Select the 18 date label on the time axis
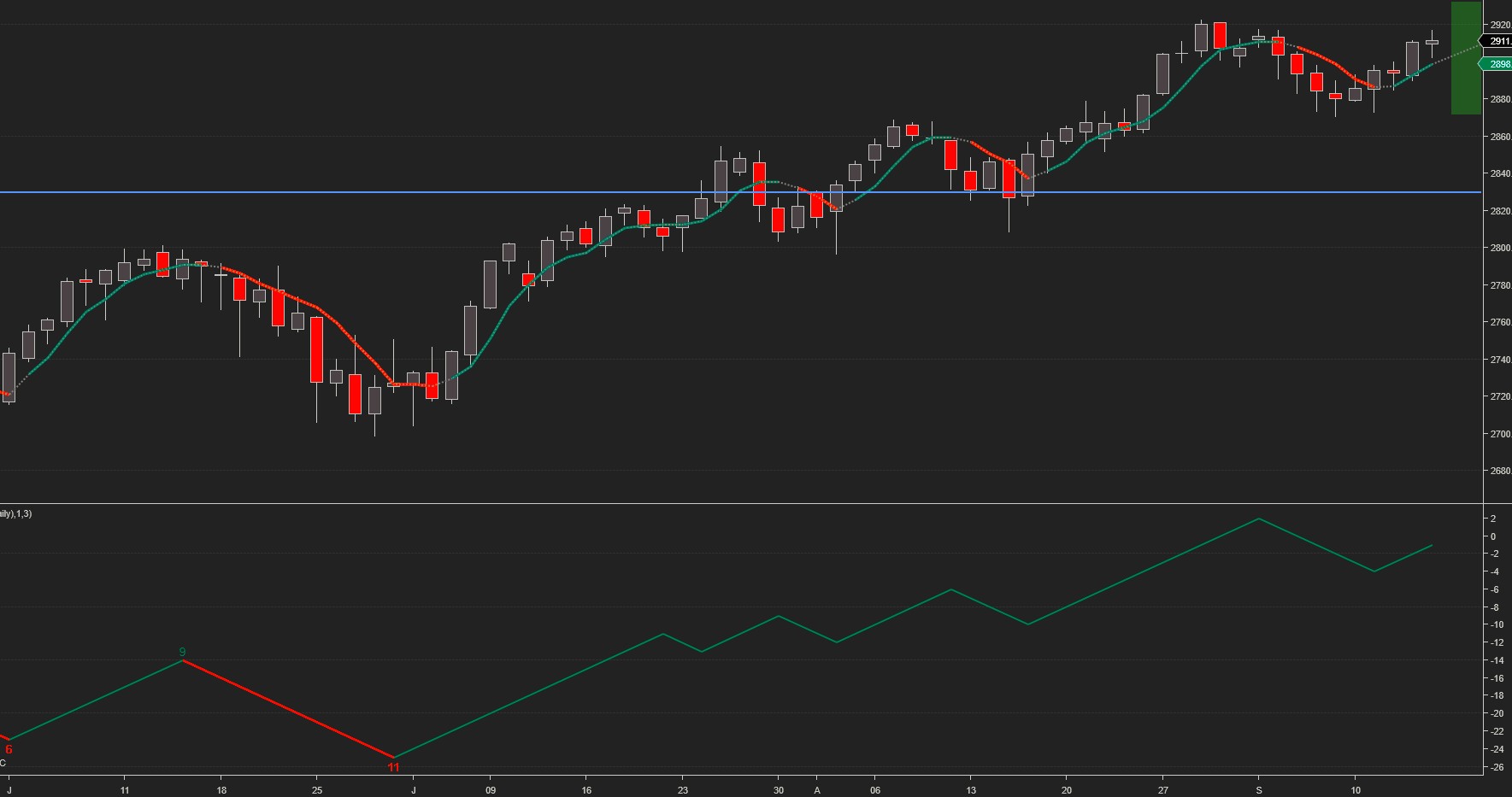 (x=221, y=790)
